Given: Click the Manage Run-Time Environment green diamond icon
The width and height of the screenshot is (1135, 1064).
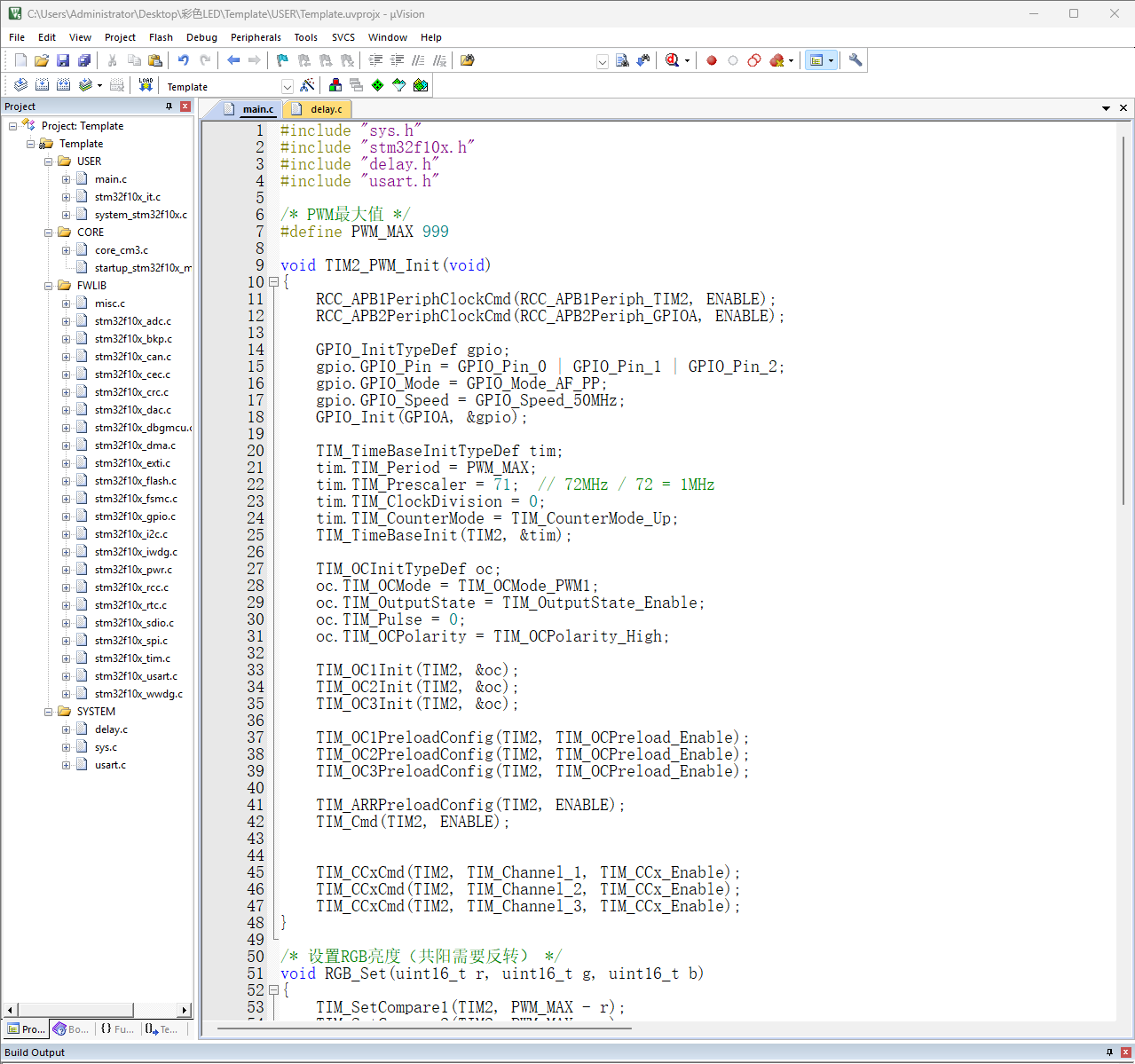Looking at the screenshot, I should [378, 85].
